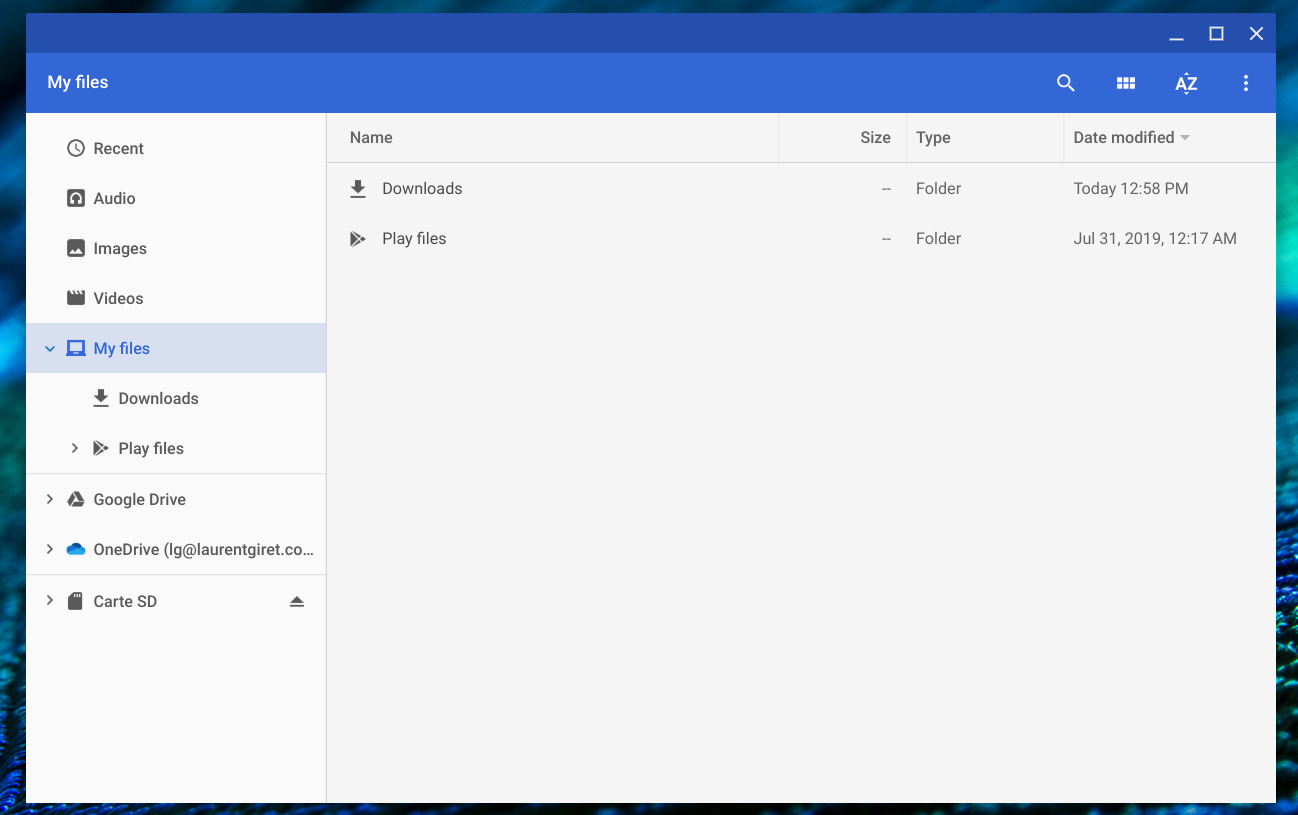Screen dimensions: 1298x815
Task: Open the three-dot more menu
Action: (x=1245, y=83)
